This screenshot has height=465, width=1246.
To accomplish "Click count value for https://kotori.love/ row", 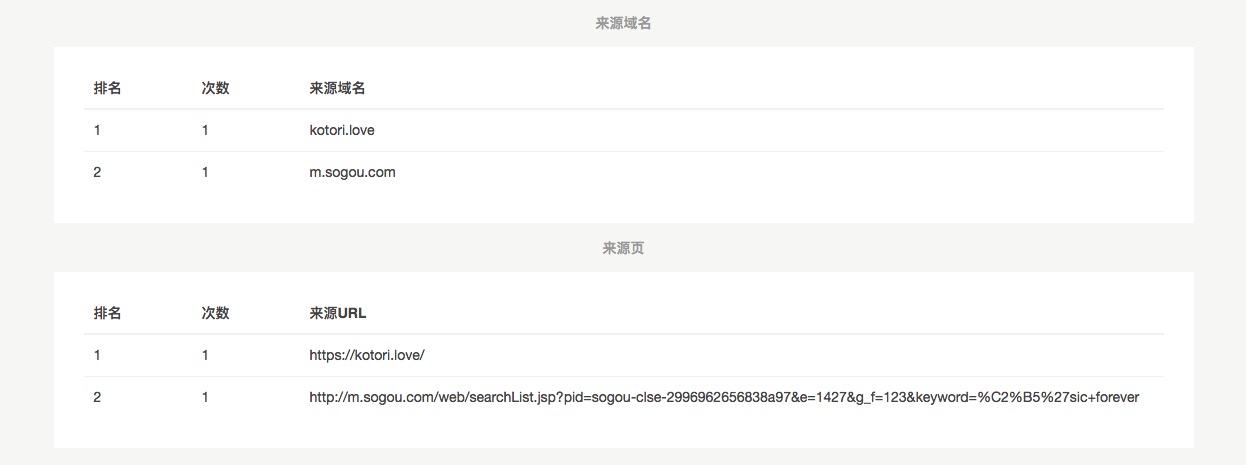I will tap(205, 355).
